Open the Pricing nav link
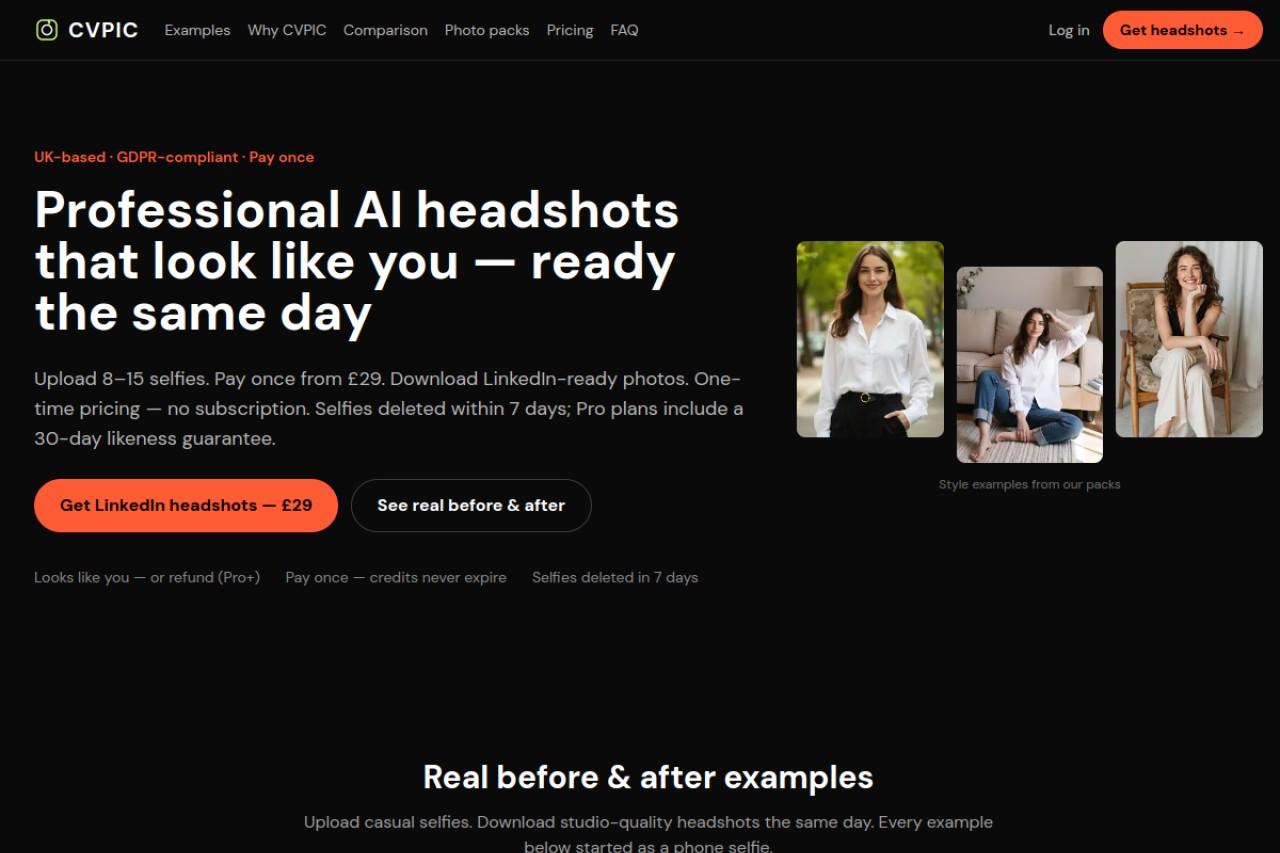This screenshot has width=1280, height=853. click(x=570, y=30)
